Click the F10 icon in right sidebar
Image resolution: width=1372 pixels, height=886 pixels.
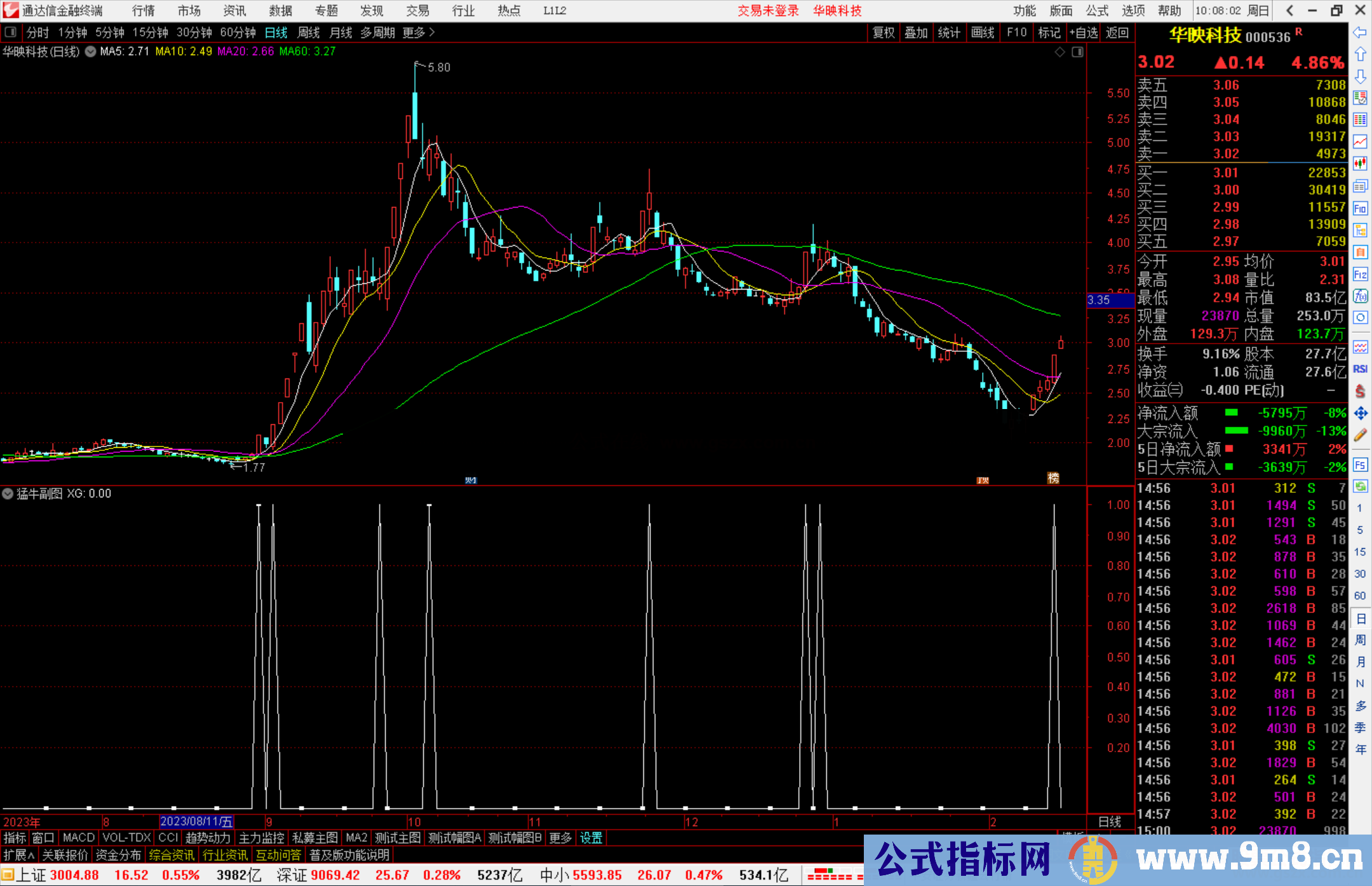[x=1360, y=209]
